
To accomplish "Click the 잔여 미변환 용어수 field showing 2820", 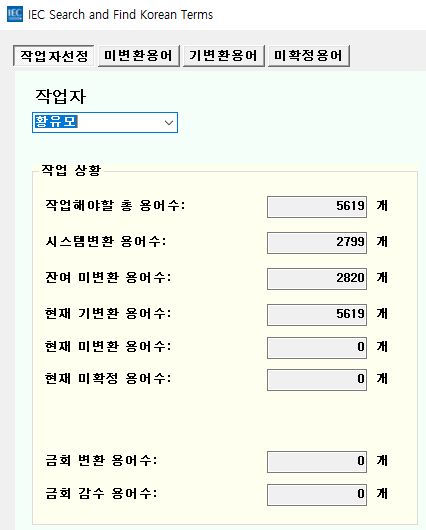I will click(317, 279).
